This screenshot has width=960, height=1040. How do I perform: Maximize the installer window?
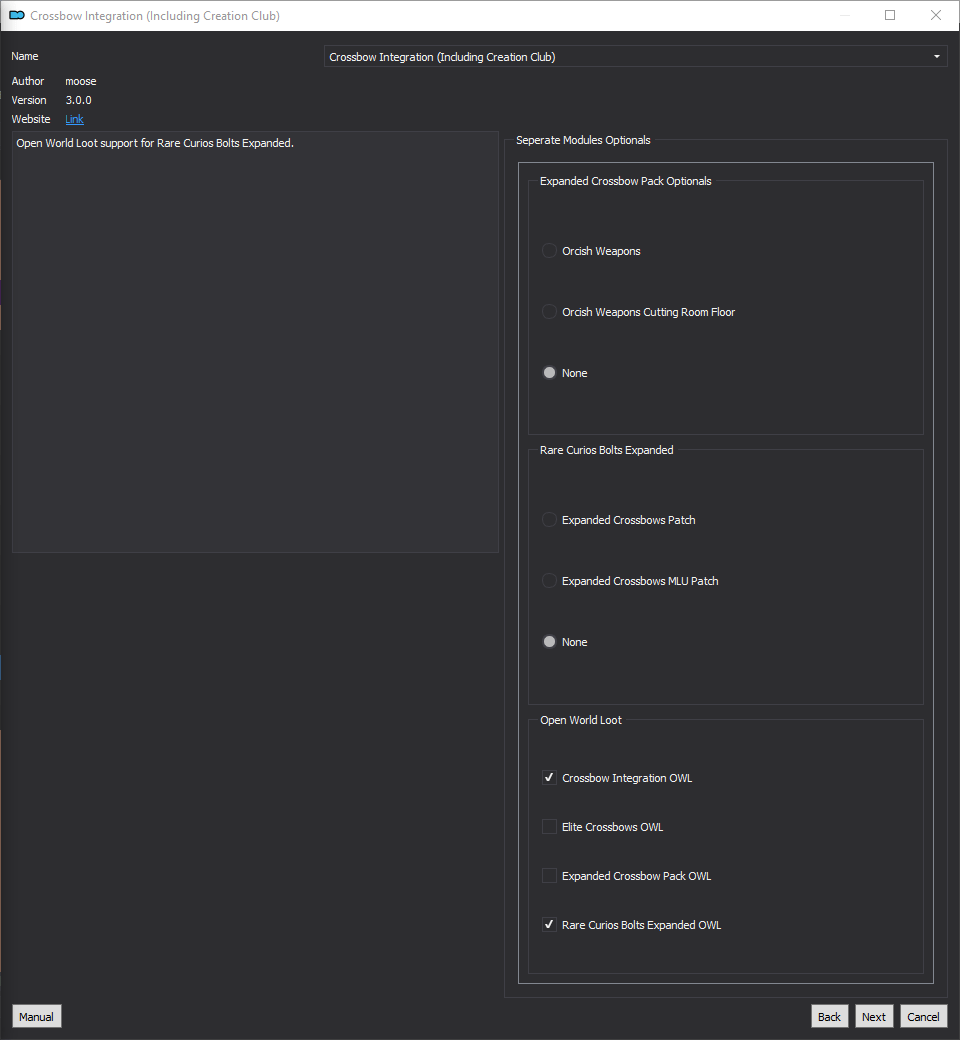[x=890, y=15]
